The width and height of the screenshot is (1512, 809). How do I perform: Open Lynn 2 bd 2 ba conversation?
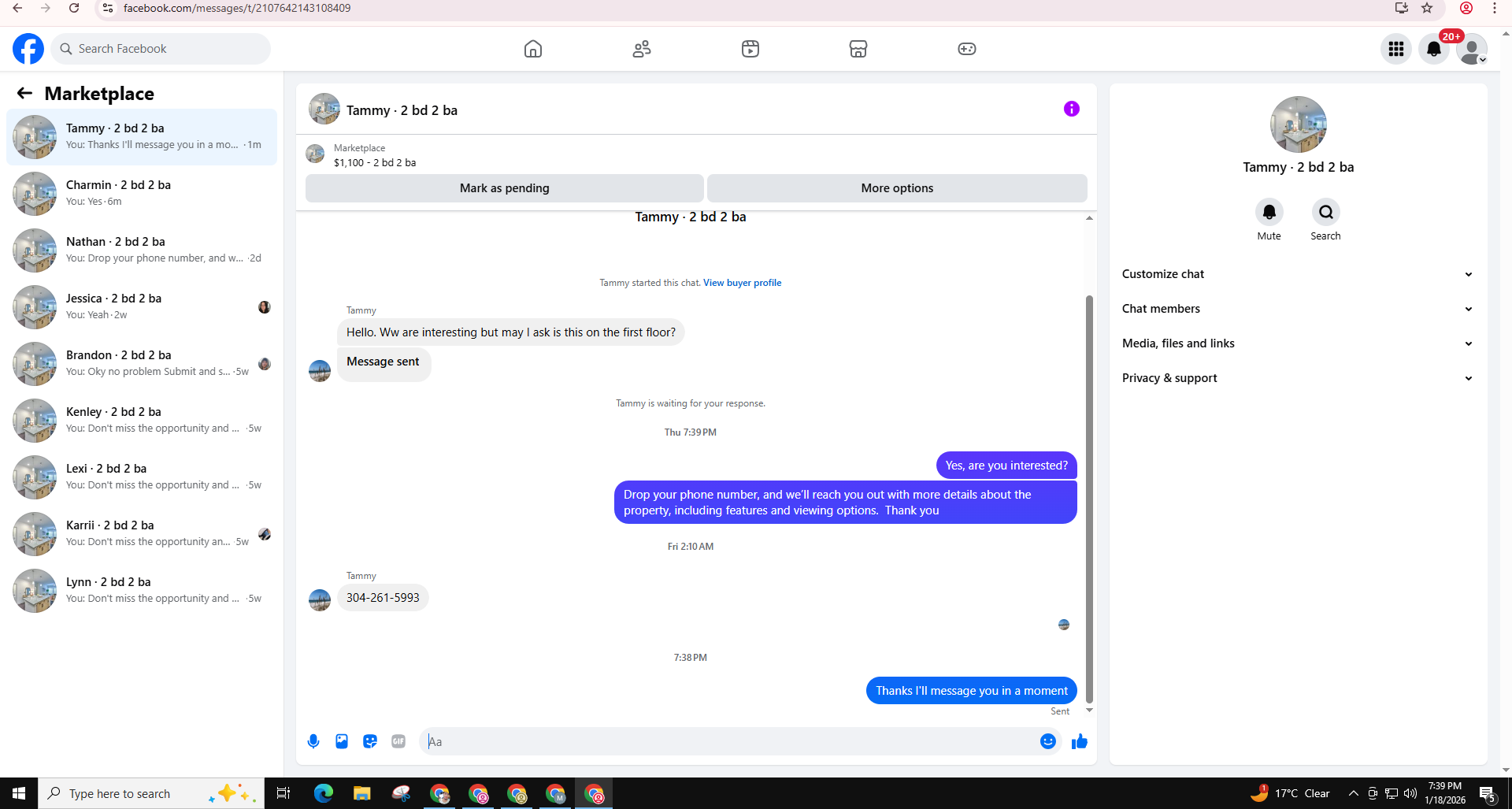[x=142, y=591]
